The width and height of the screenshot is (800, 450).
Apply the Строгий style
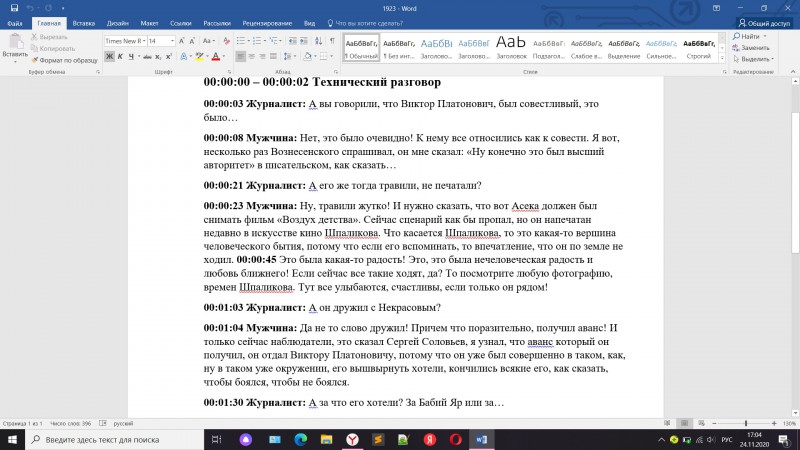tap(698, 48)
